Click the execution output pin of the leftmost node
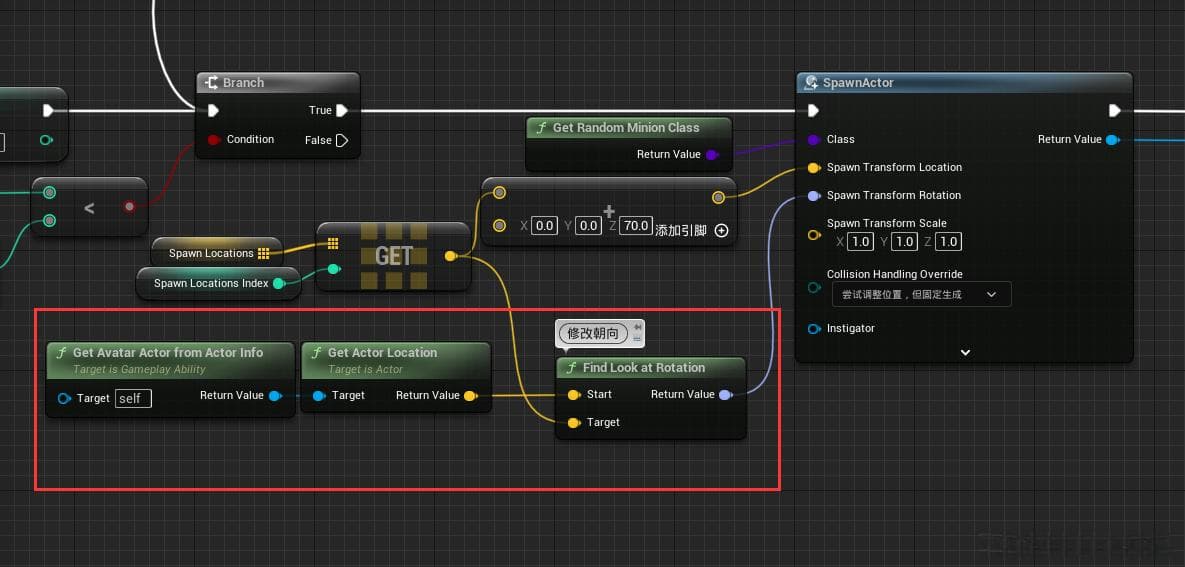Screen dimensions: 1185x567 pyautogui.click(x=48, y=110)
